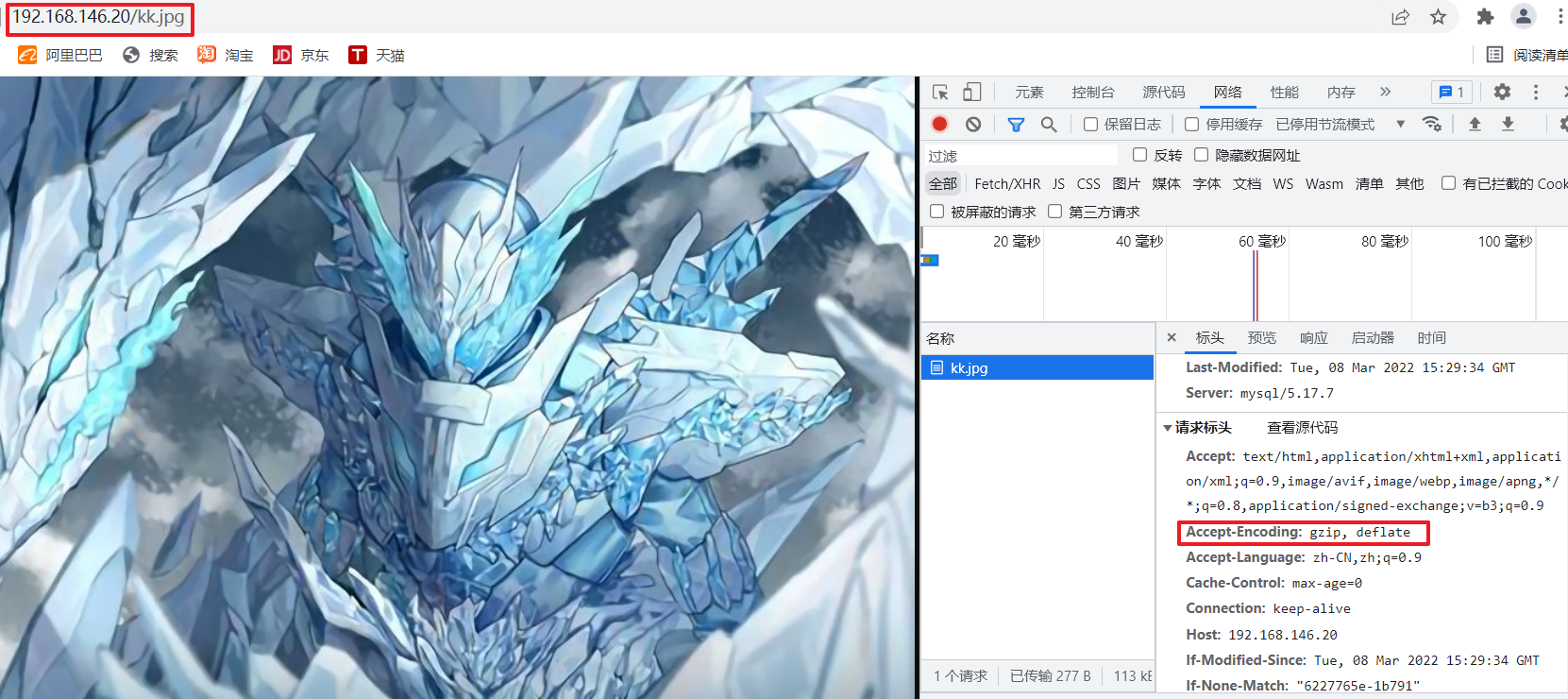Open the 标头 details tab
Viewport: 1568px width, 699px height.
1210,337
